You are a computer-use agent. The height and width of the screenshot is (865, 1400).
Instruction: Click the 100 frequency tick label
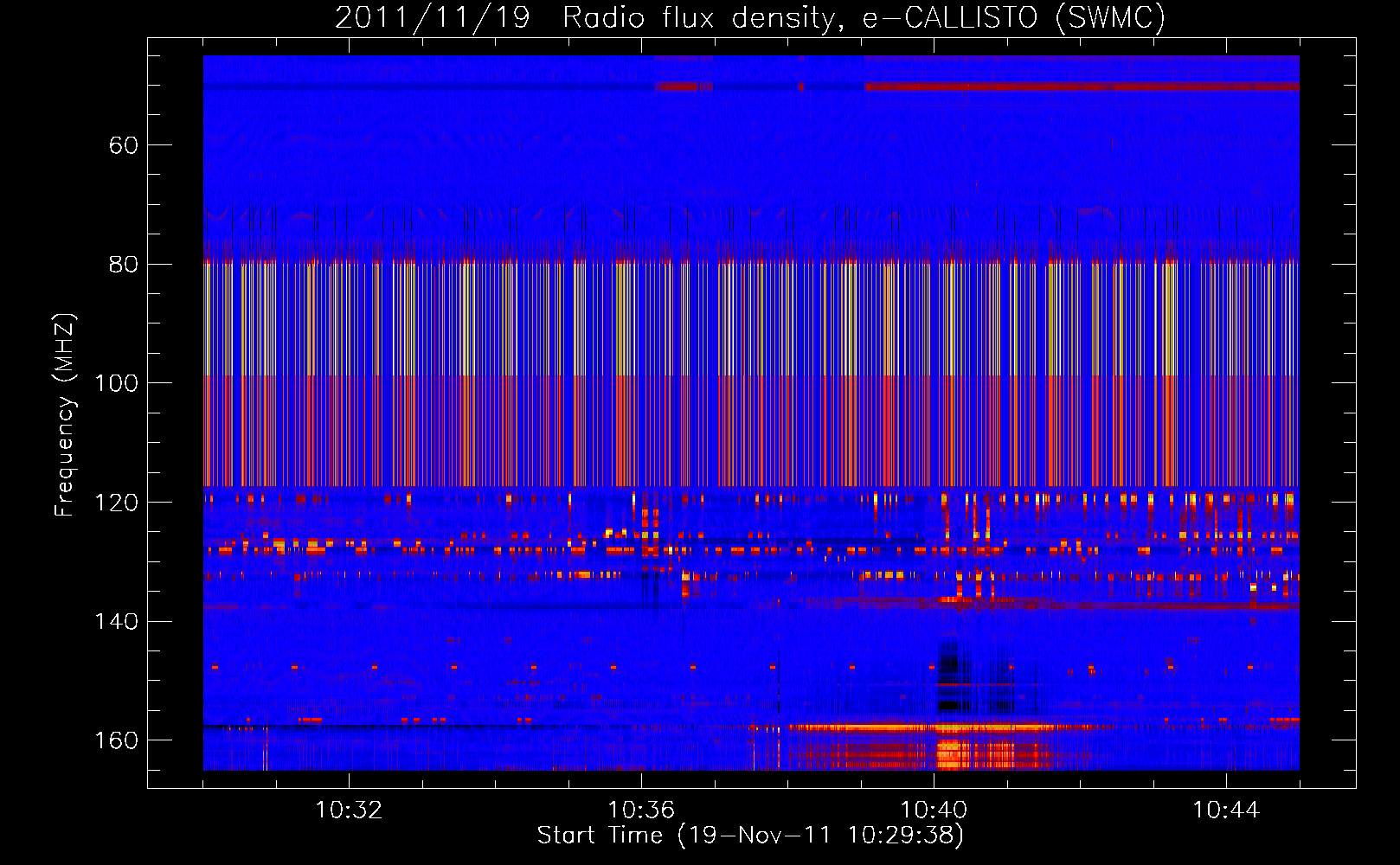[x=117, y=383]
